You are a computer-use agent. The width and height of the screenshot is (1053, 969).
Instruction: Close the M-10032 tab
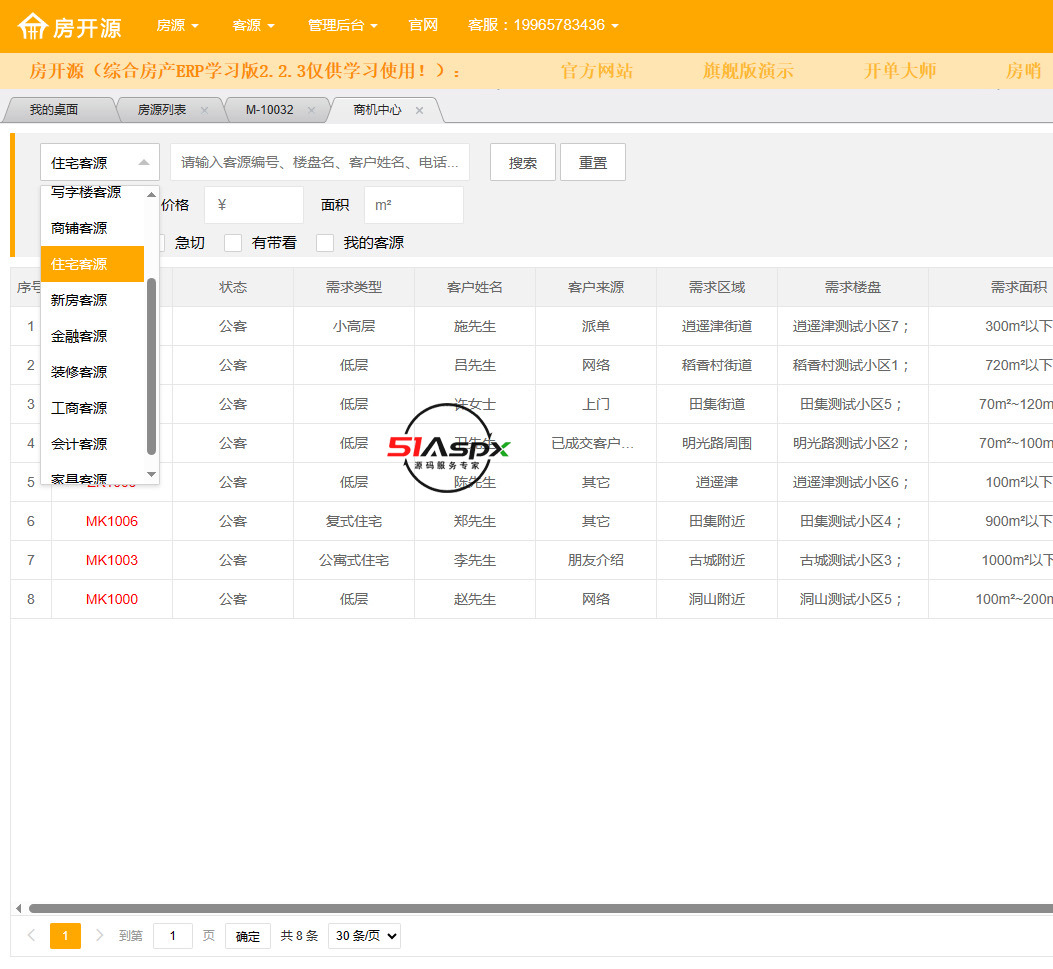(311, 110)
